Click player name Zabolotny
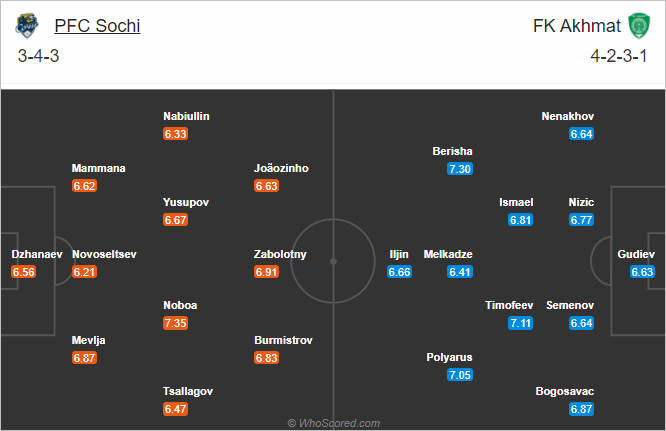This screenshot has height=431, width=666. [280, 254]
